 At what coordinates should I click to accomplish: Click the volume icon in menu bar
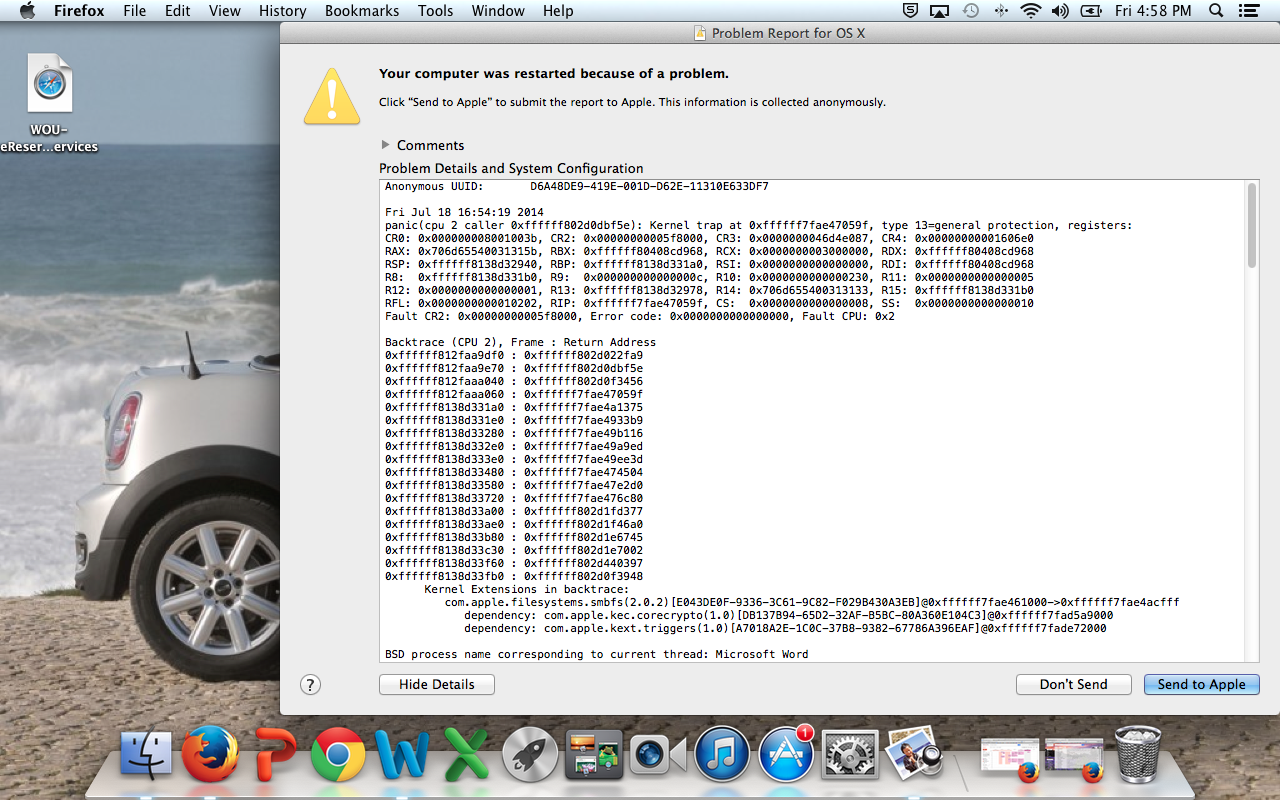(1061, 11)
